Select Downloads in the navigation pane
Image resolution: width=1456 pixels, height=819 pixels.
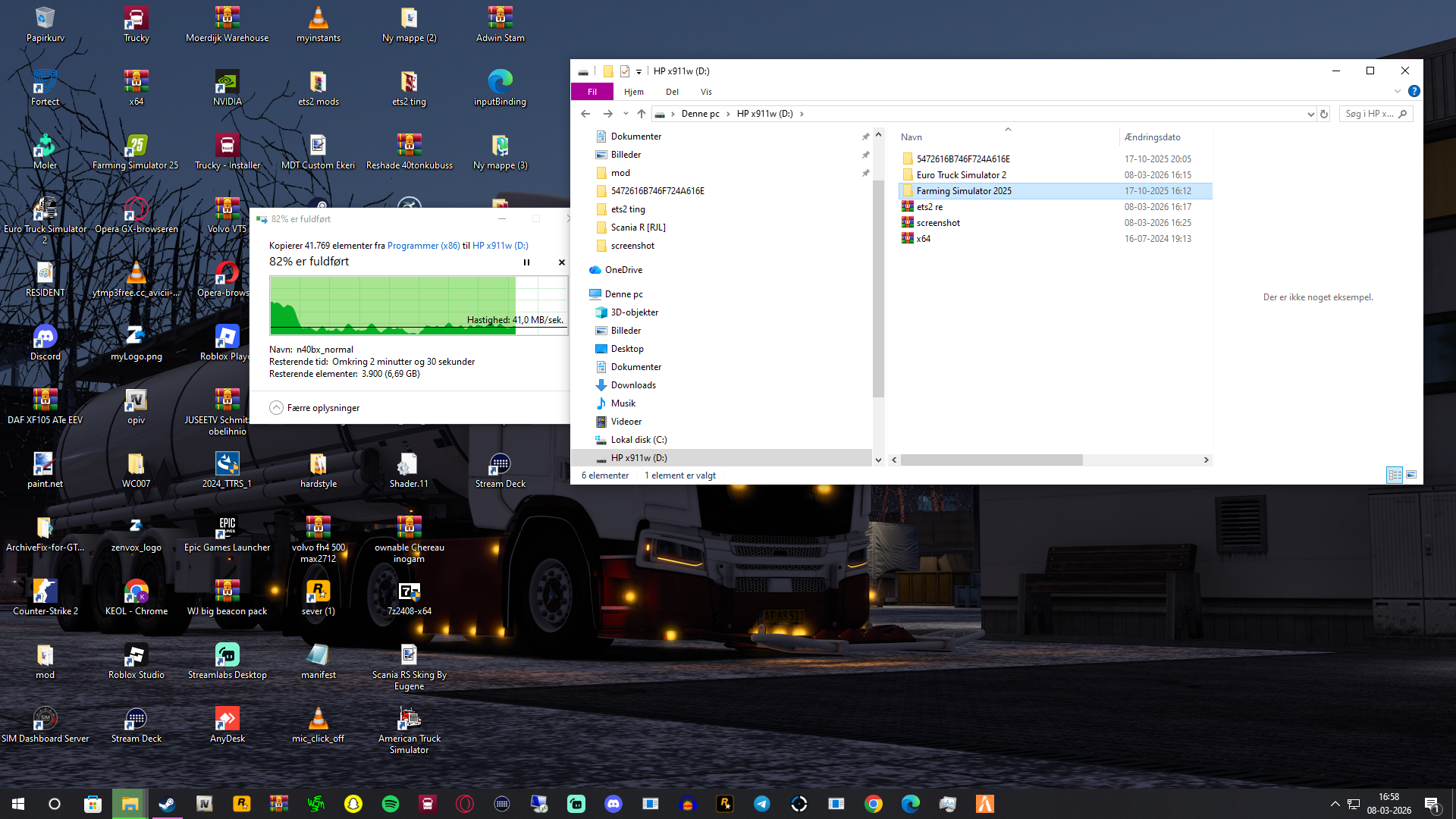[x=633, y=385]
